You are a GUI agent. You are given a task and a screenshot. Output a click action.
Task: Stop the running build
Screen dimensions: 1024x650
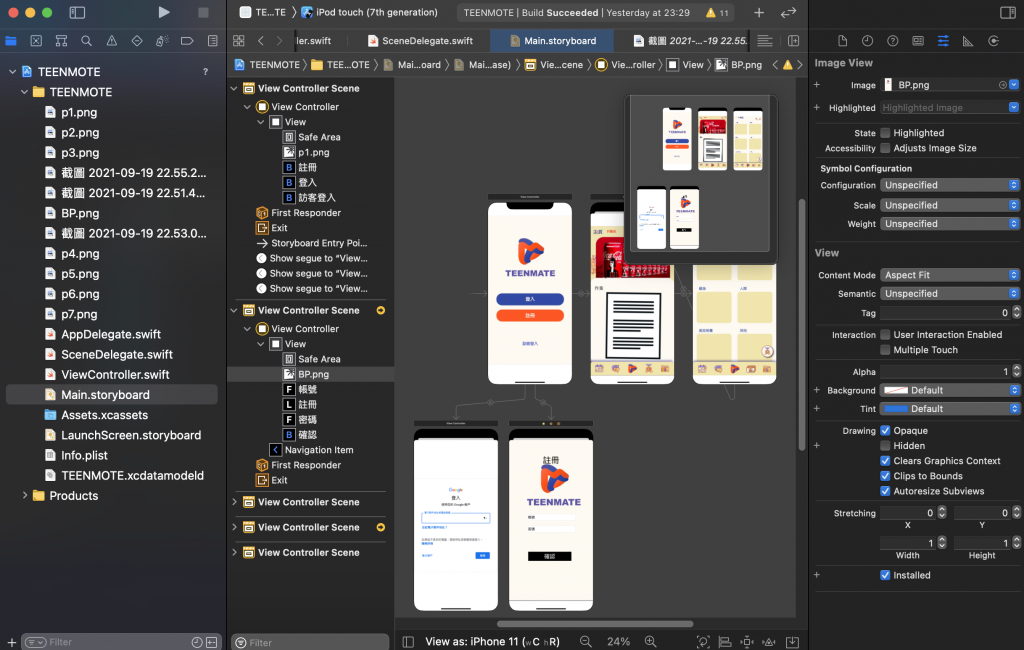[x=203, y=12]
